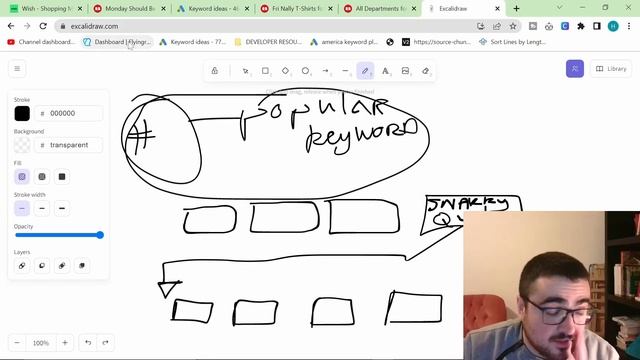Toggle the browser side panel icon
The image size is (640, 360).
597,26
